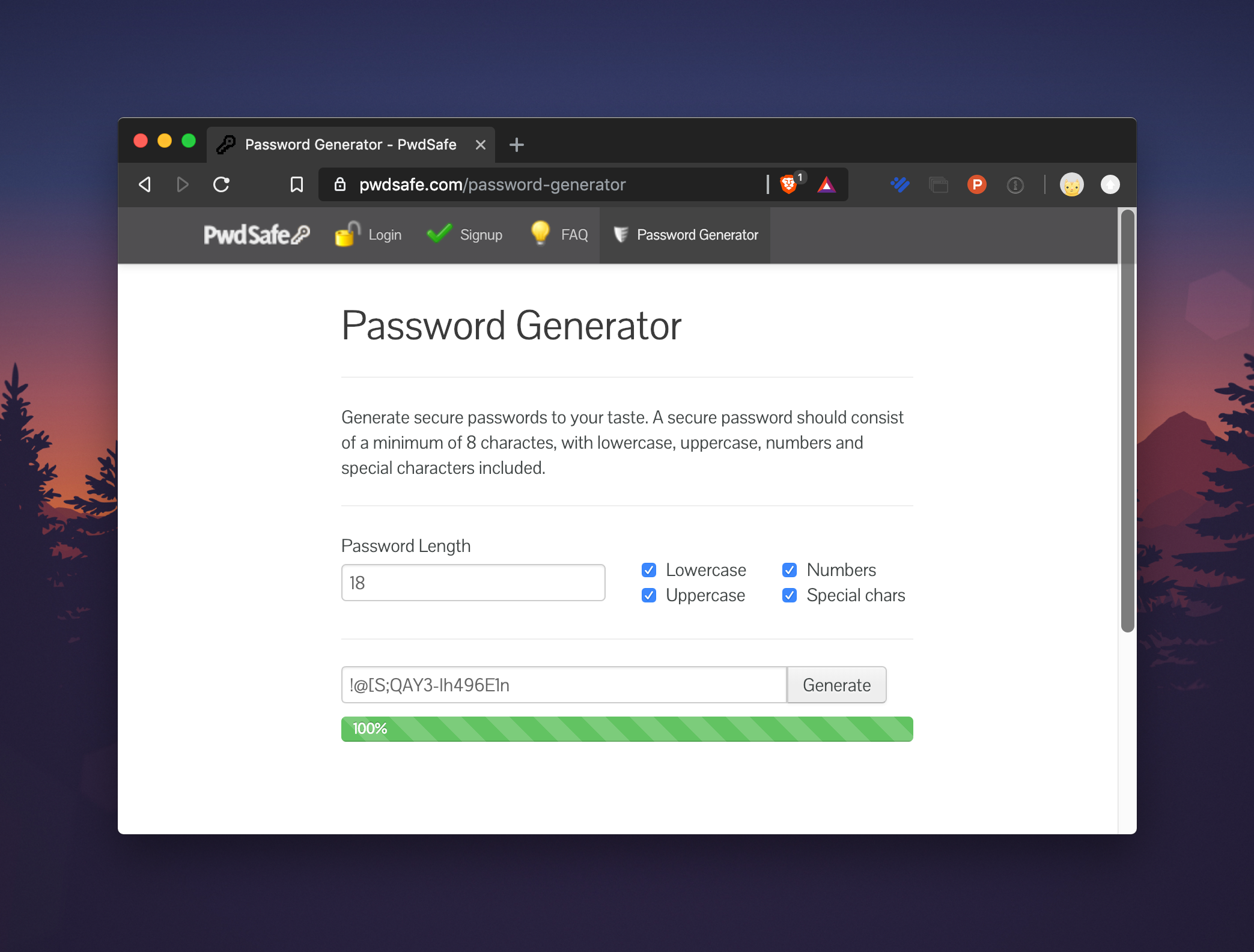Reload the page with the refresh icon
This screenshot has width=1254, height=952.
click(x=221, y=184)
